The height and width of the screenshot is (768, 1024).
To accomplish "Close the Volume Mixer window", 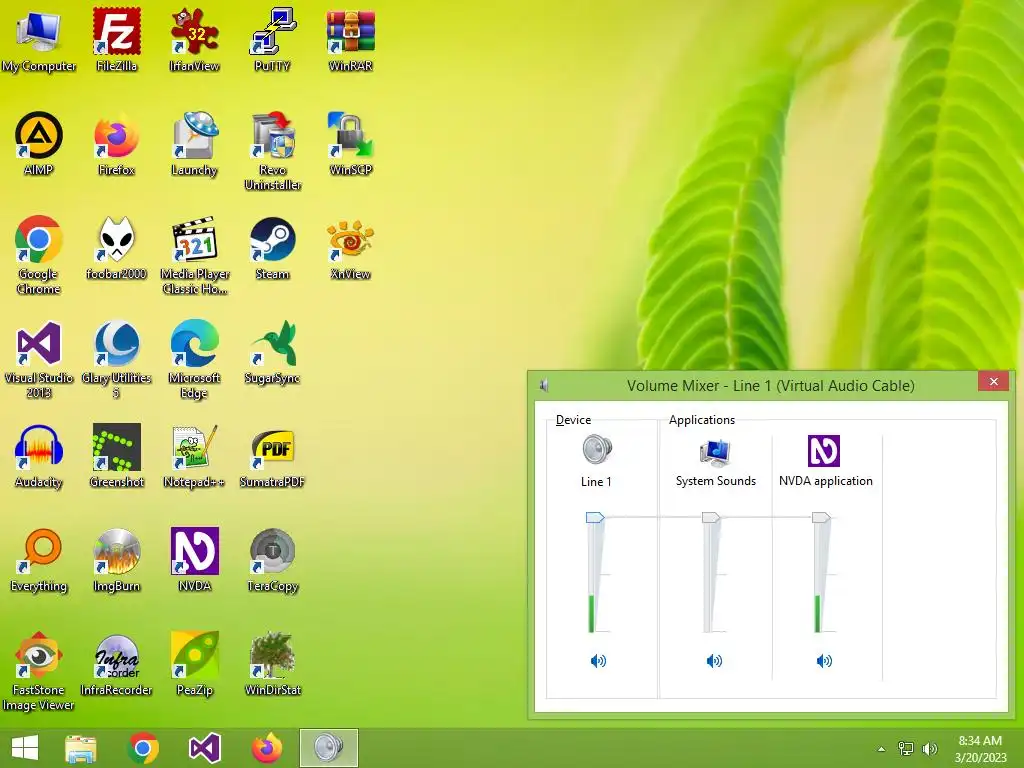I will coord(993,381).
